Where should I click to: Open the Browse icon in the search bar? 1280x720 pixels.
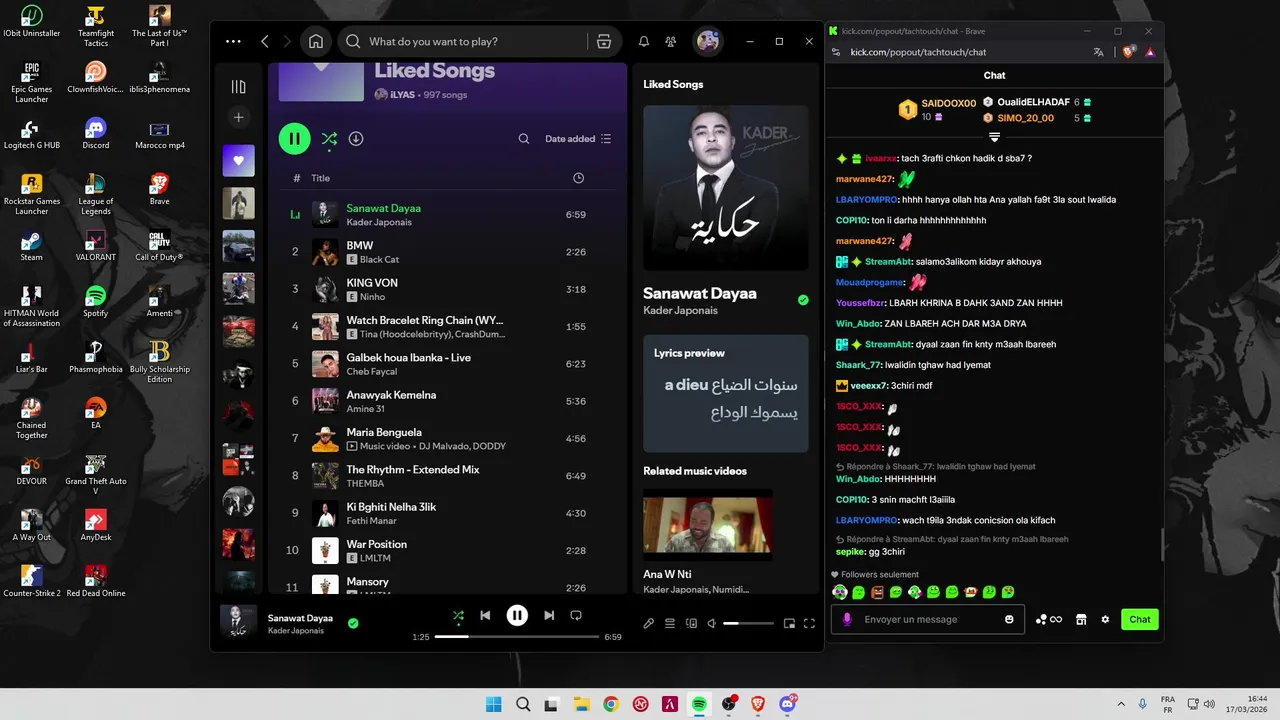[603, 41]
